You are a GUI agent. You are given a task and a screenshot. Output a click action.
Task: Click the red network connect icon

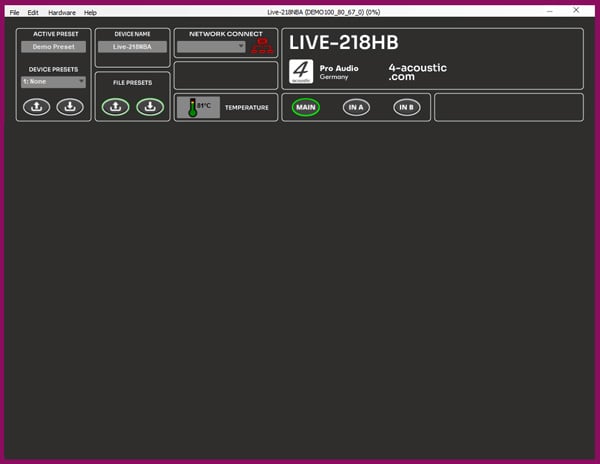262,46
